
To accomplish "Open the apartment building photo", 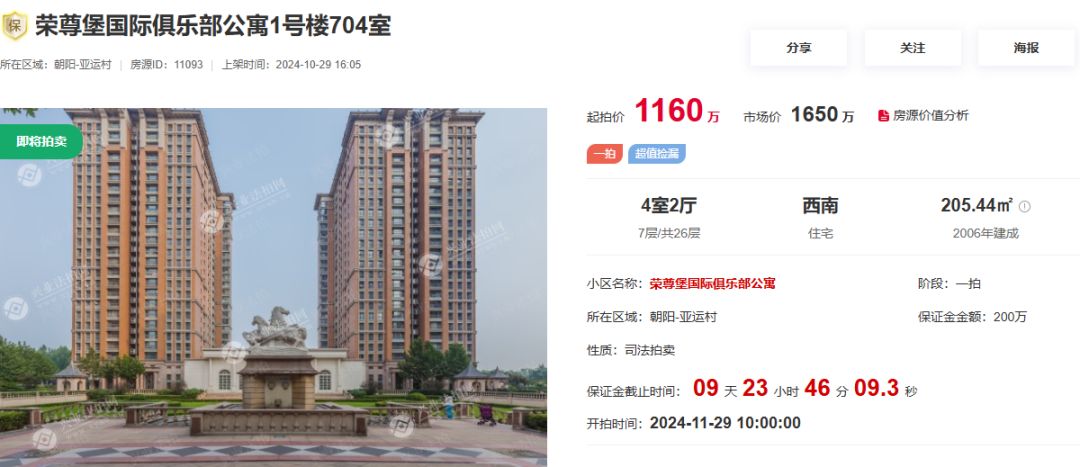I will [x=273, y=287].
